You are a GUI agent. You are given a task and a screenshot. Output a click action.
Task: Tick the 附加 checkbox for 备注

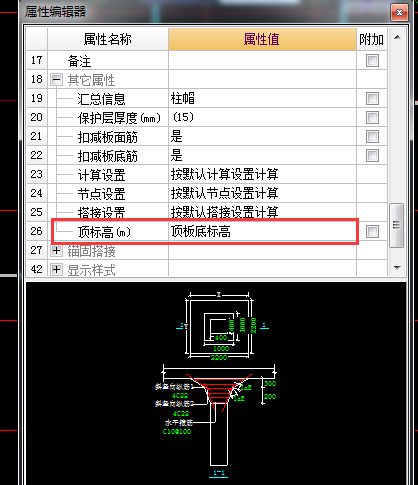(372, 61)
